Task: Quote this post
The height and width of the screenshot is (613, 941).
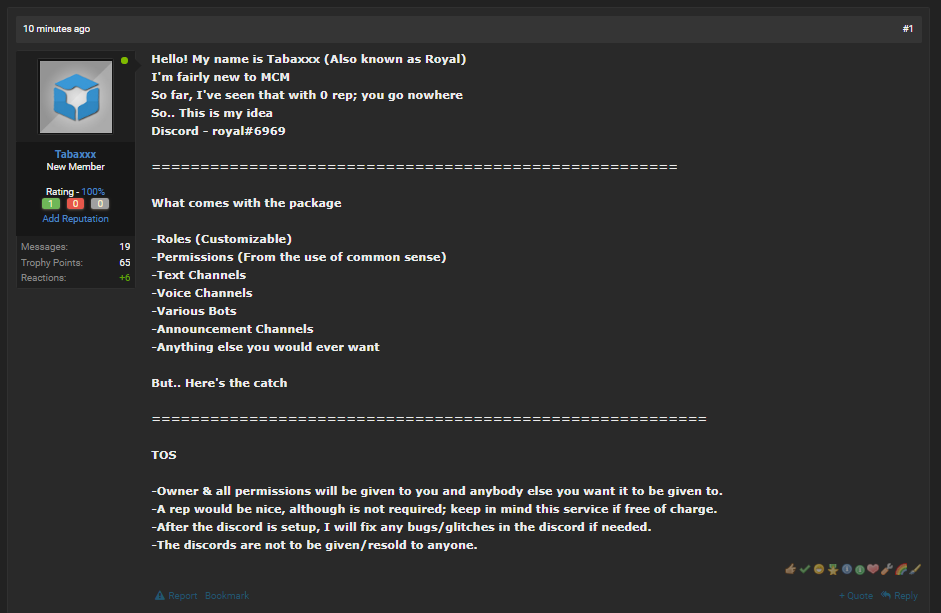Action: (856, 596)
